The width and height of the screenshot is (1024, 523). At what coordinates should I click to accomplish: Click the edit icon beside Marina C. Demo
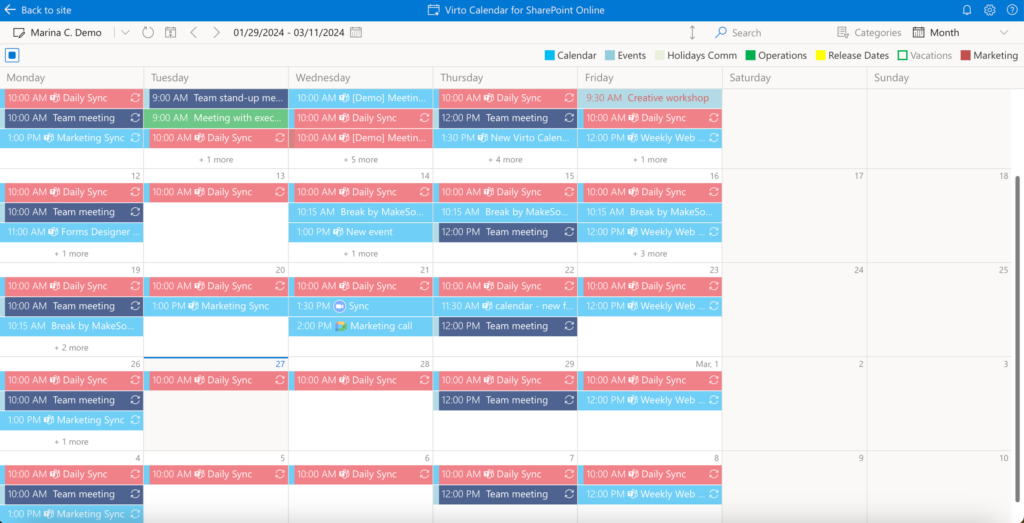19,33
